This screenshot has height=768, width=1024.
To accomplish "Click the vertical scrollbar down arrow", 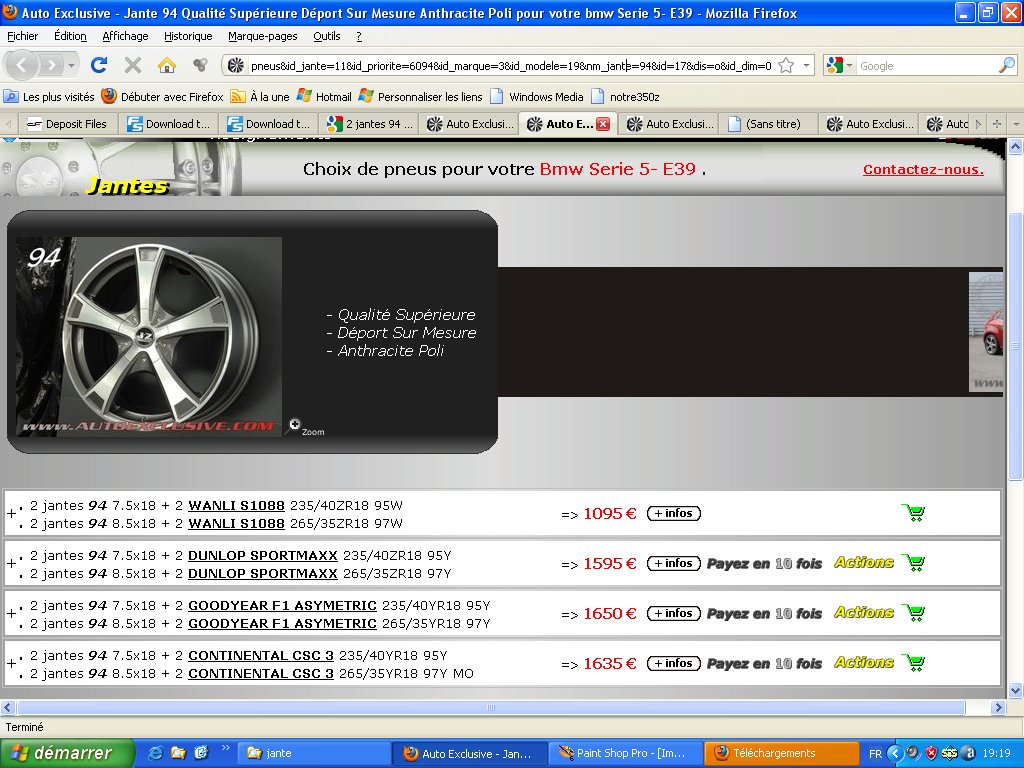I will (1016, 690).
